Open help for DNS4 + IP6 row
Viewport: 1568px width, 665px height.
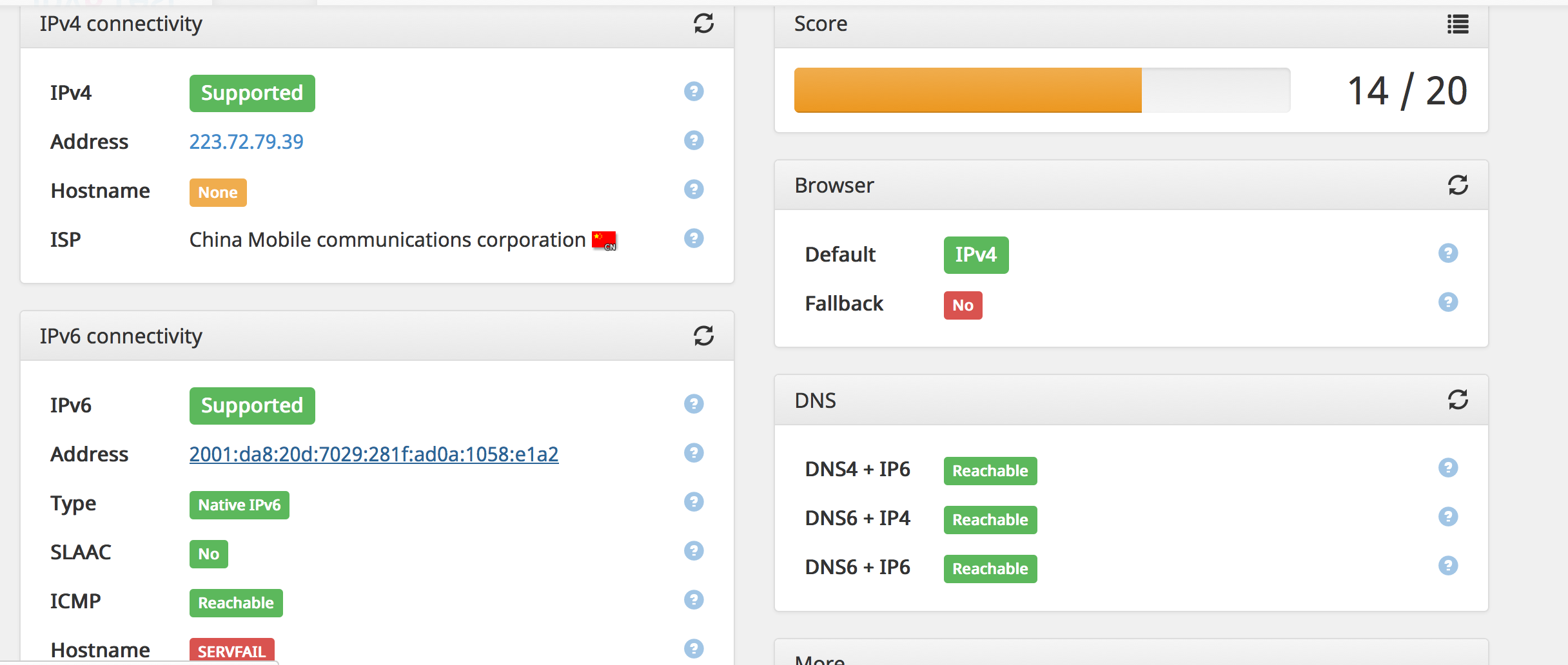pyautogui.click(x=1448, y=468)
